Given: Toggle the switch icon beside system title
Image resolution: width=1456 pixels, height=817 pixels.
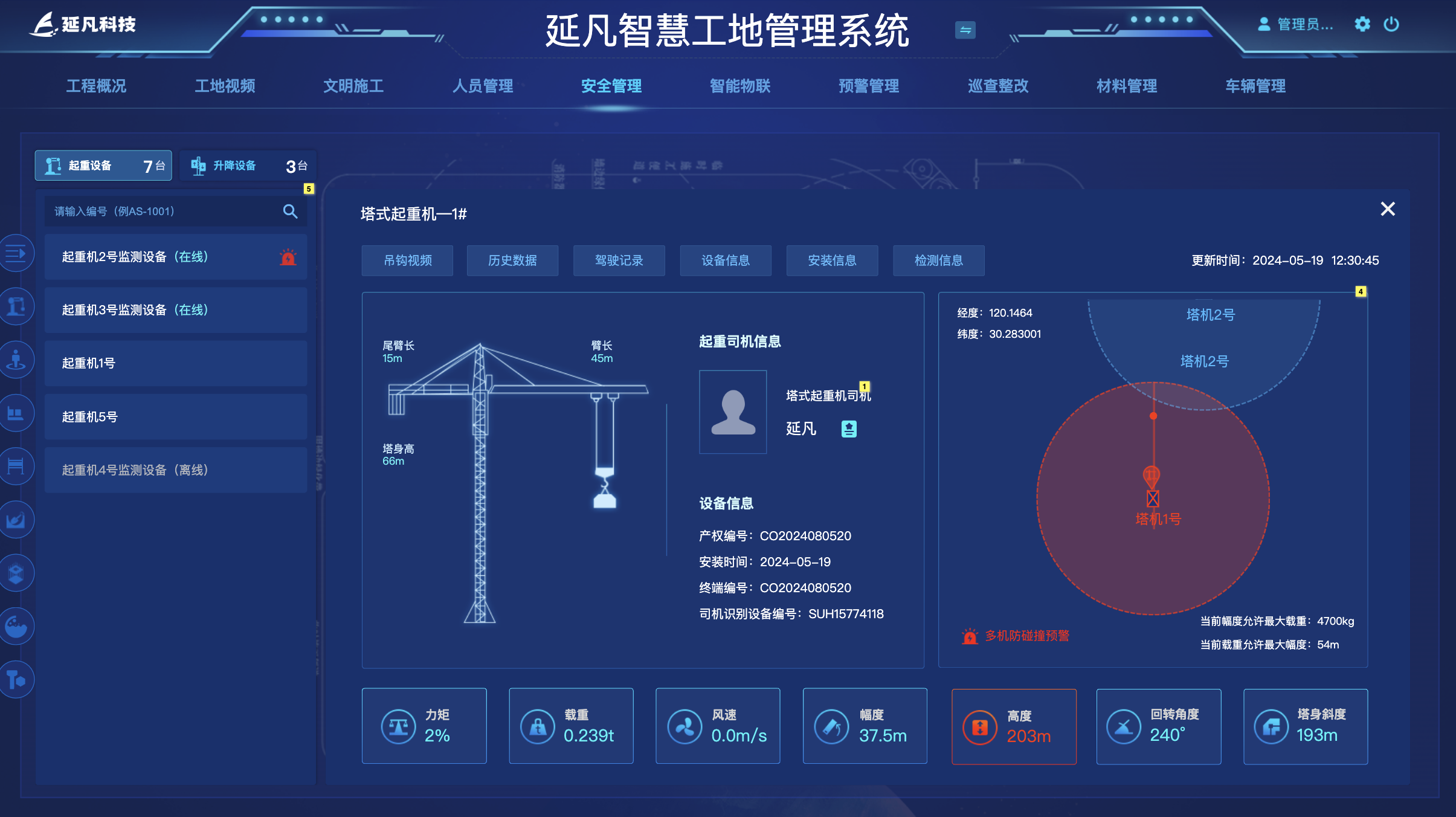Looking at the screenshot, I should pos(965,30).
